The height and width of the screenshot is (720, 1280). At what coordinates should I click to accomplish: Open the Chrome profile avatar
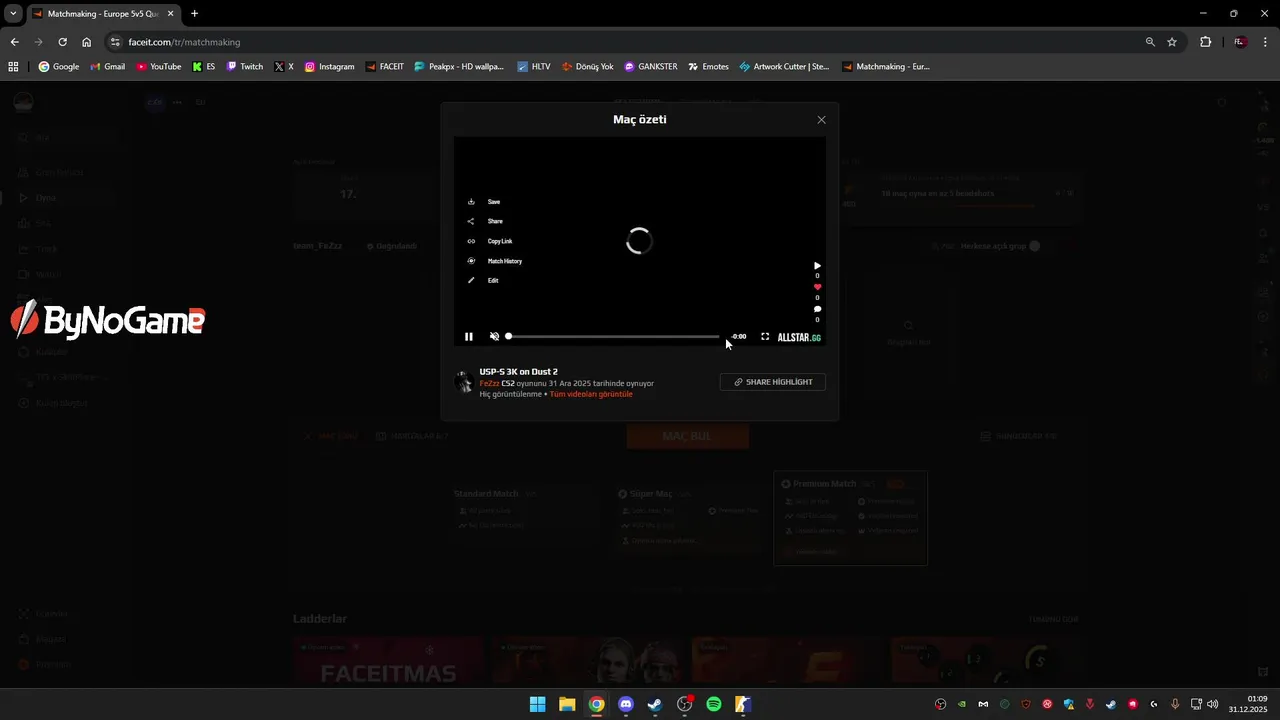pos(1240,42)
